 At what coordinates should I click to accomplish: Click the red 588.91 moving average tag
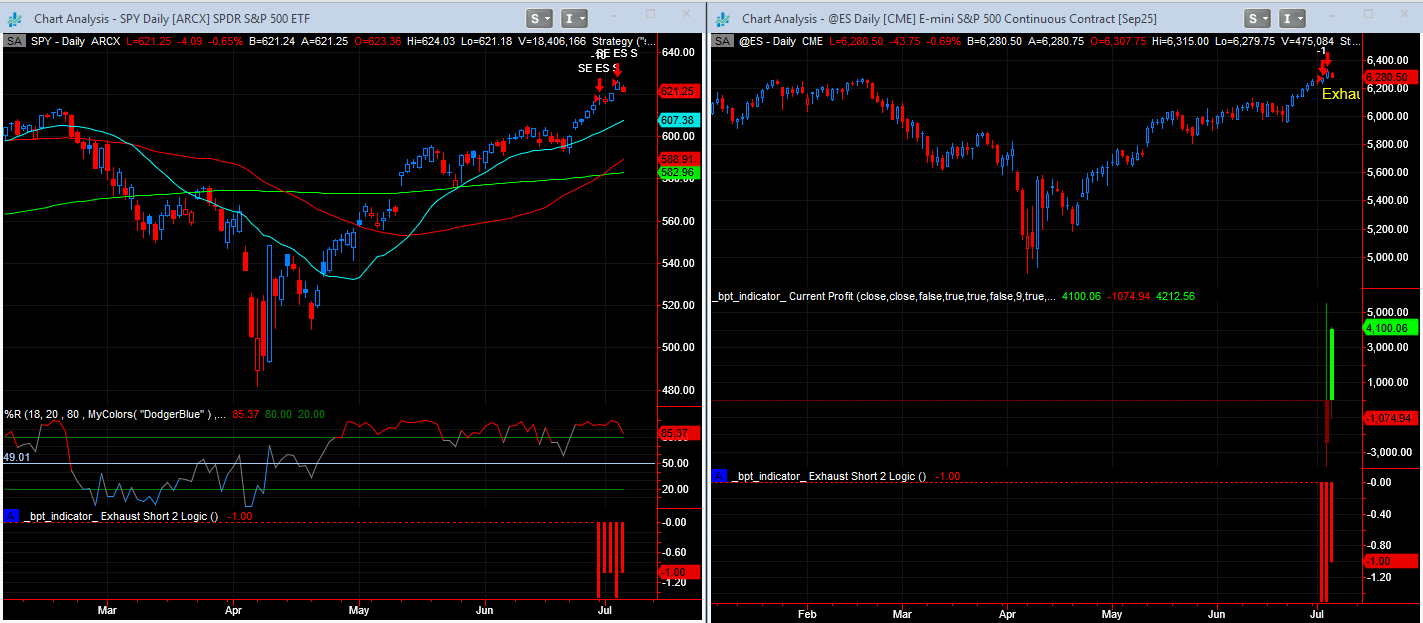click(x=677, y=159)
